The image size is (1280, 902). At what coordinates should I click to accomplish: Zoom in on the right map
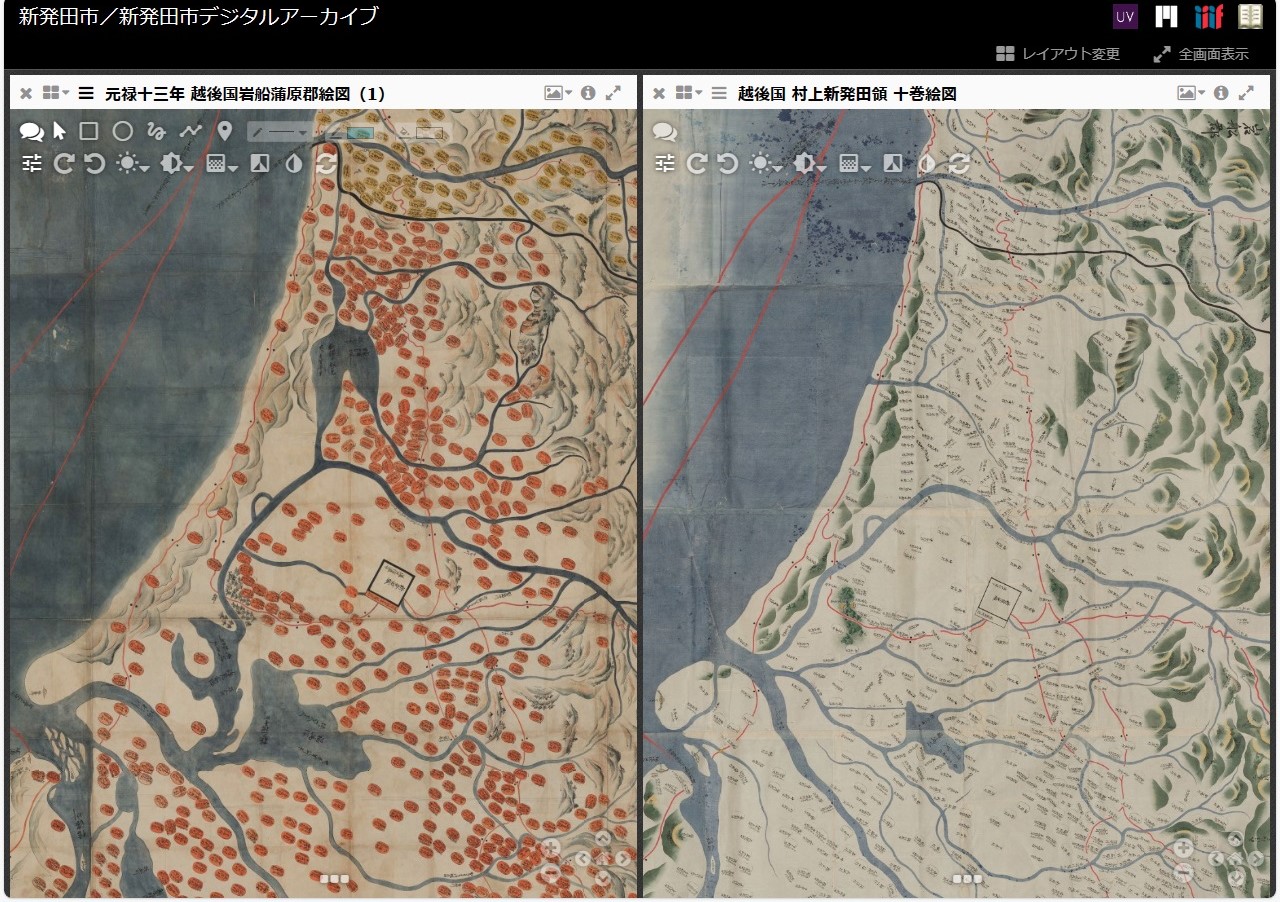1184,848
